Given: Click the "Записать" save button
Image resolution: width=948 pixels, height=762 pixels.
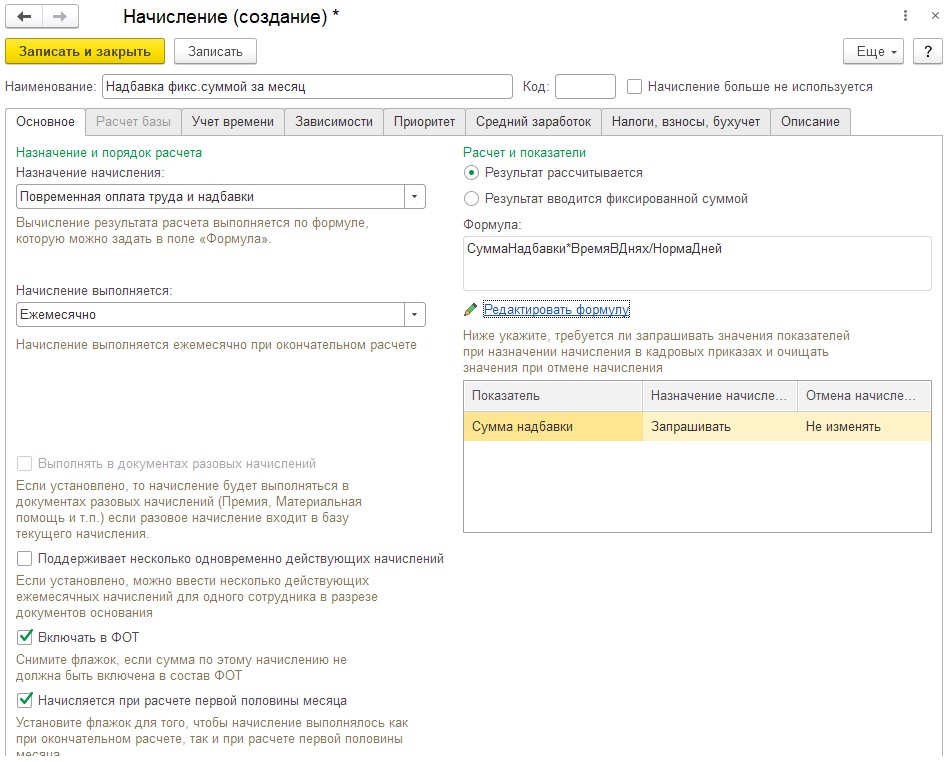Looking at the screenshot, I should point(215,51).
